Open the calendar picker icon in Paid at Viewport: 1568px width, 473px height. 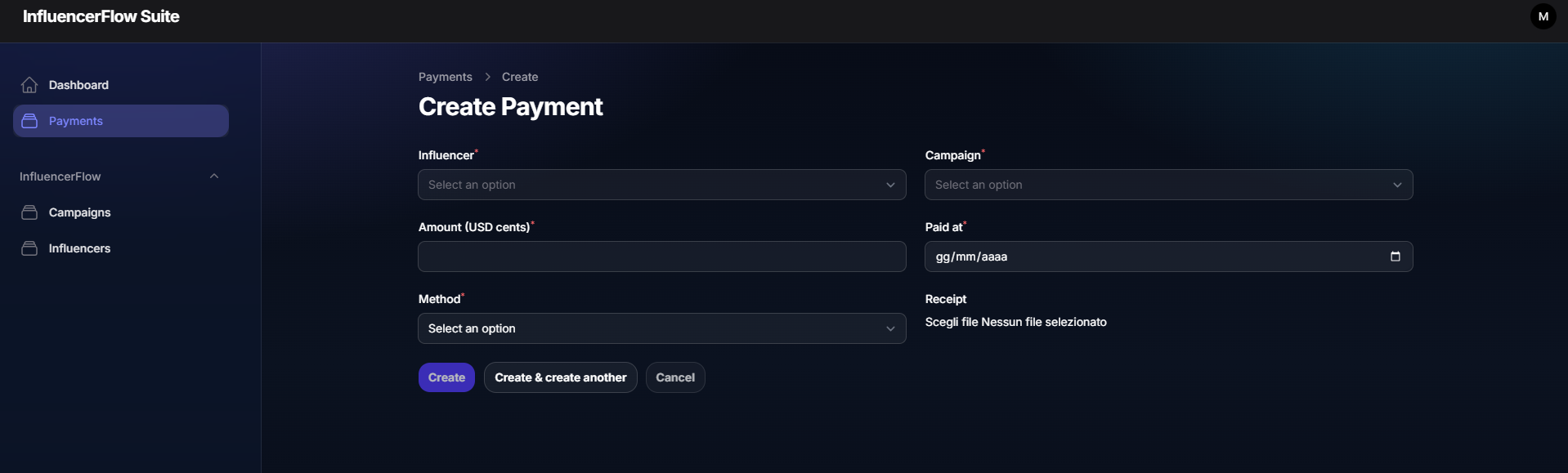1396,257
